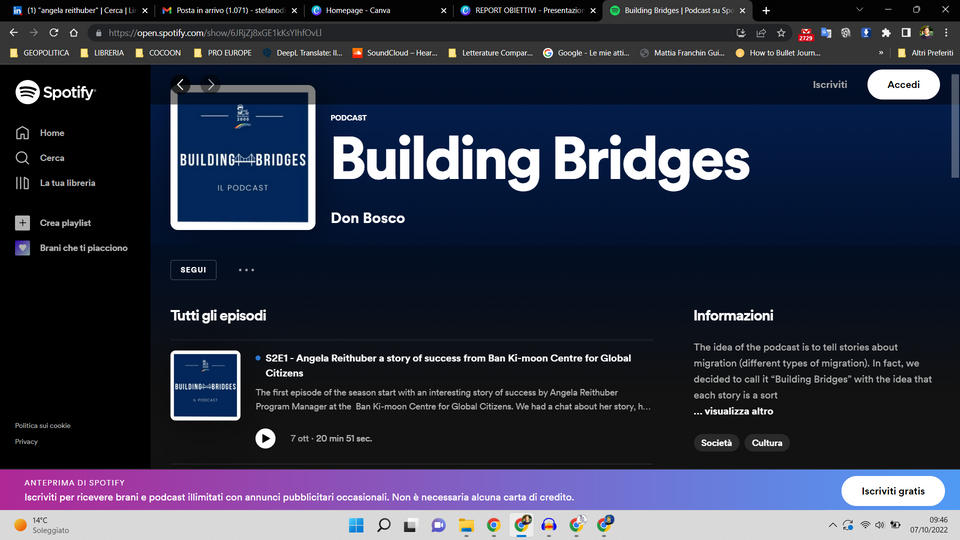Go forward with Spotify right arrow
The height and width of the screenshot is (540, 960).
click(211, 84)
